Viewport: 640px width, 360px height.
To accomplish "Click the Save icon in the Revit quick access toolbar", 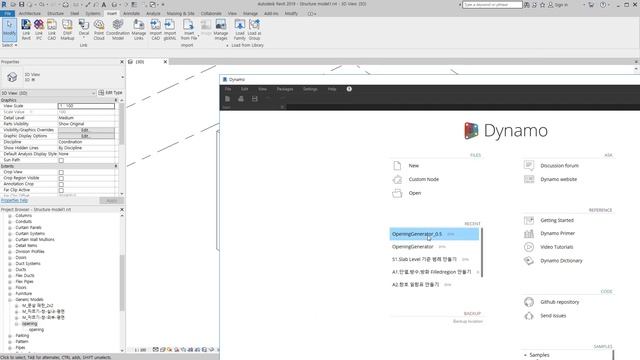I will [x=22, y=4].
